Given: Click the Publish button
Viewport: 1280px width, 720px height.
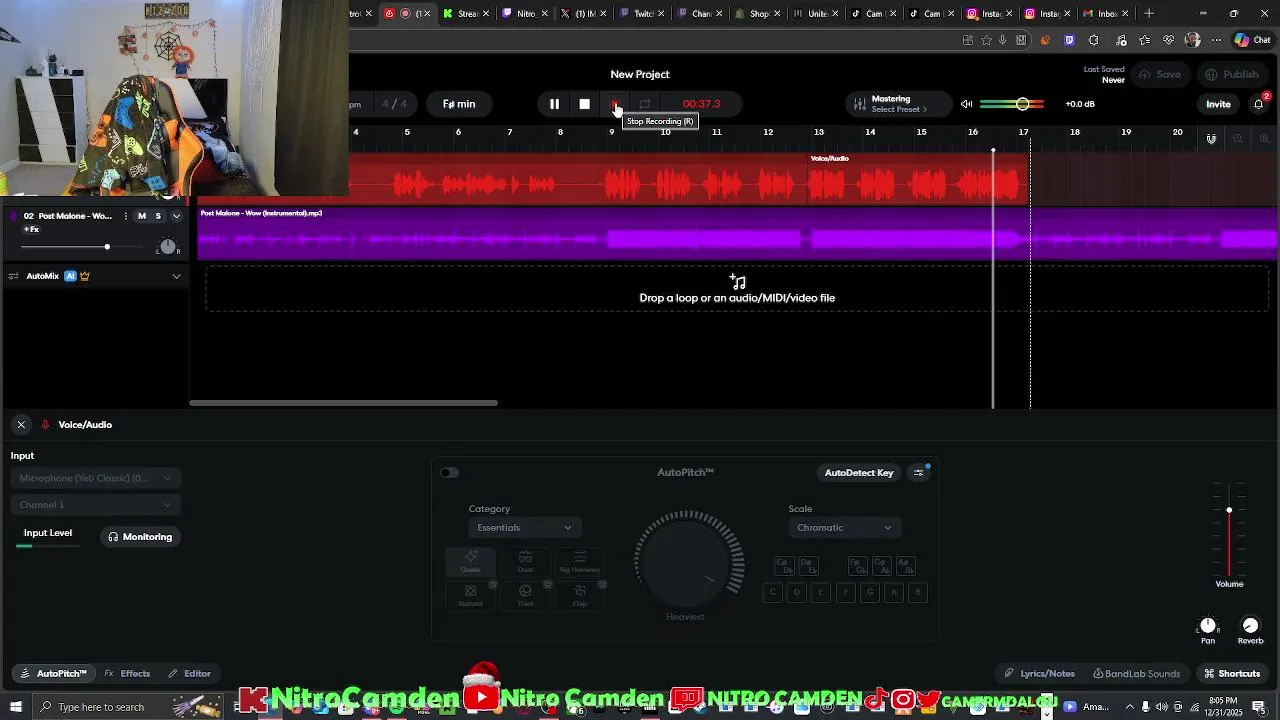Looking at the screenshot, I should tap(1232, 74).
